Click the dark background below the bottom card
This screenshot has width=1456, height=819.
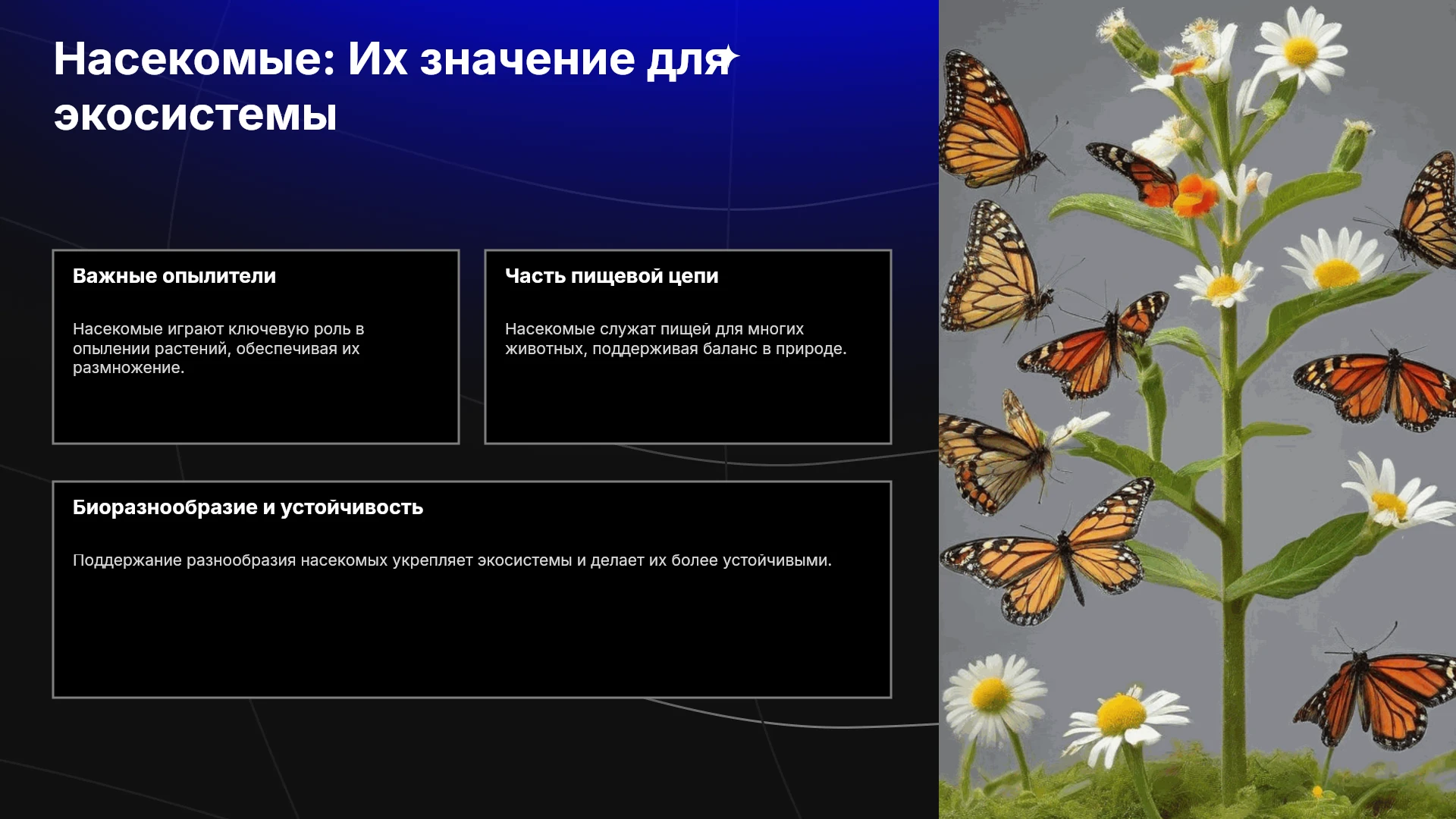click(x=470, y=758)
